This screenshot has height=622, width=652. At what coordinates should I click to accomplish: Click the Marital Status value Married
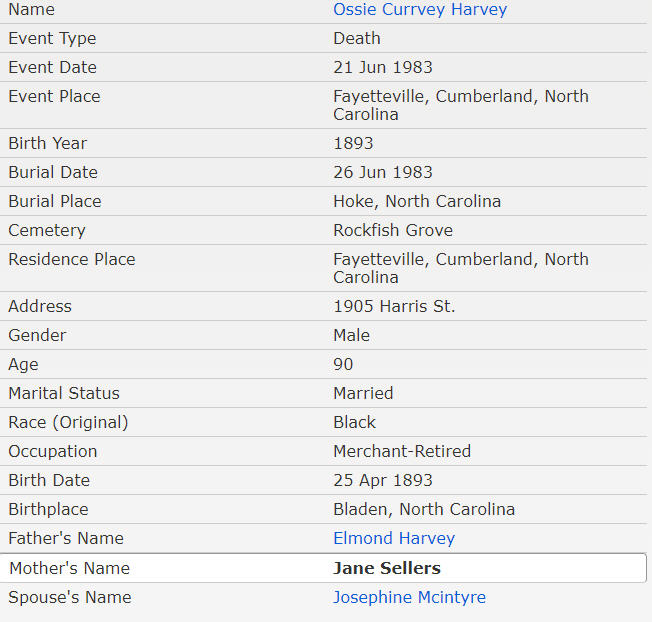(363, 393)
